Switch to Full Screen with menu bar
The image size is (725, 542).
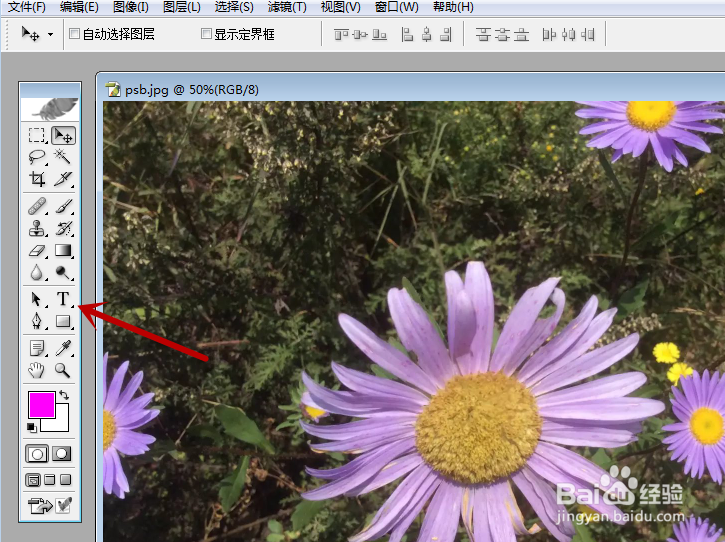click(x=50, y=480)
